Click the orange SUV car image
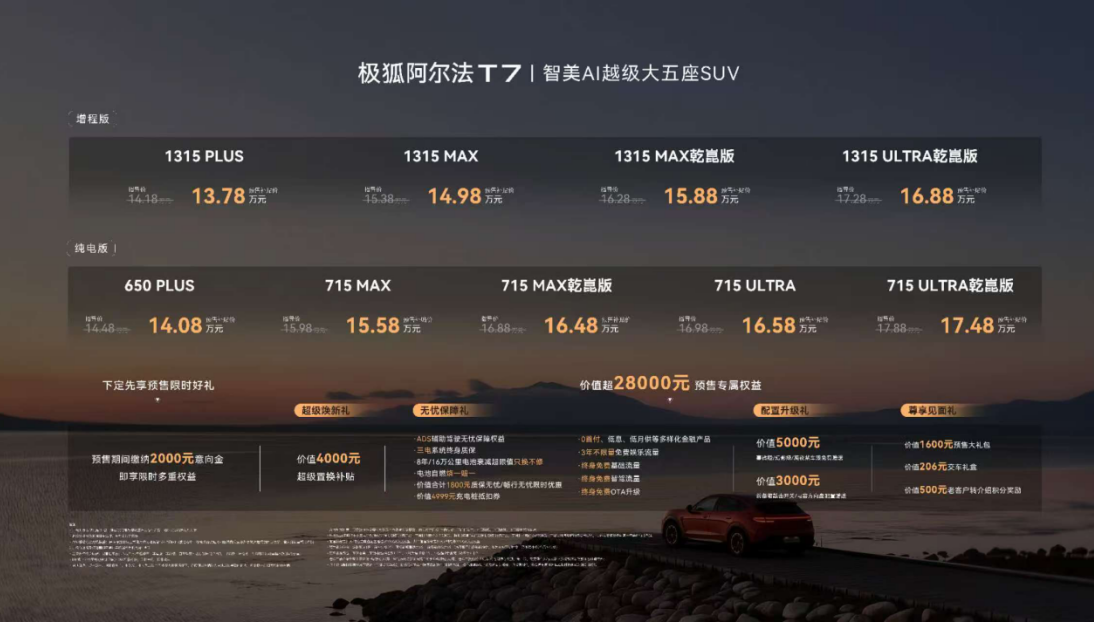 pyautogui.click(x=738, y=523)
